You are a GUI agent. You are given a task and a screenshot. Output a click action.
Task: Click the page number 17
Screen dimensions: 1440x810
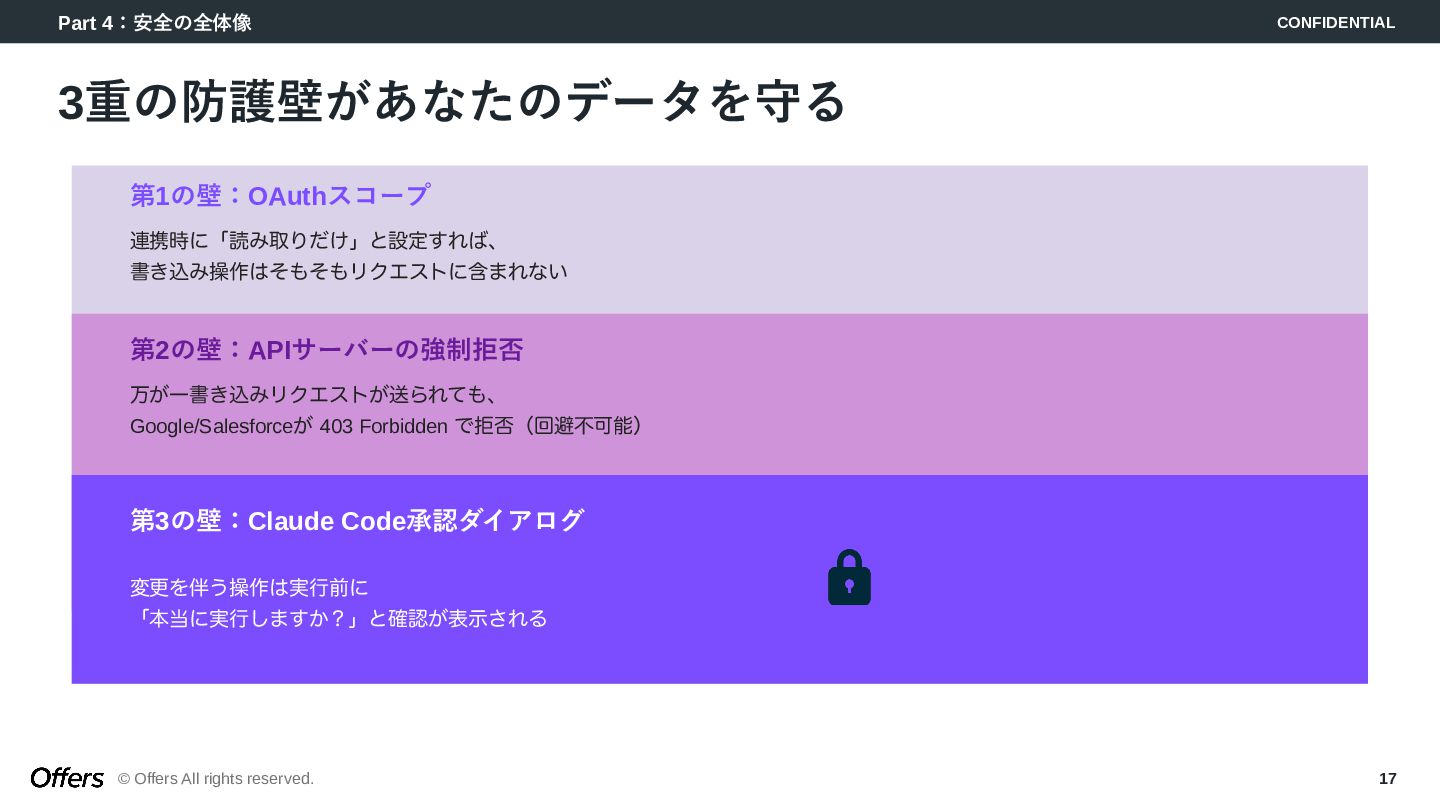click(1388, 778)
